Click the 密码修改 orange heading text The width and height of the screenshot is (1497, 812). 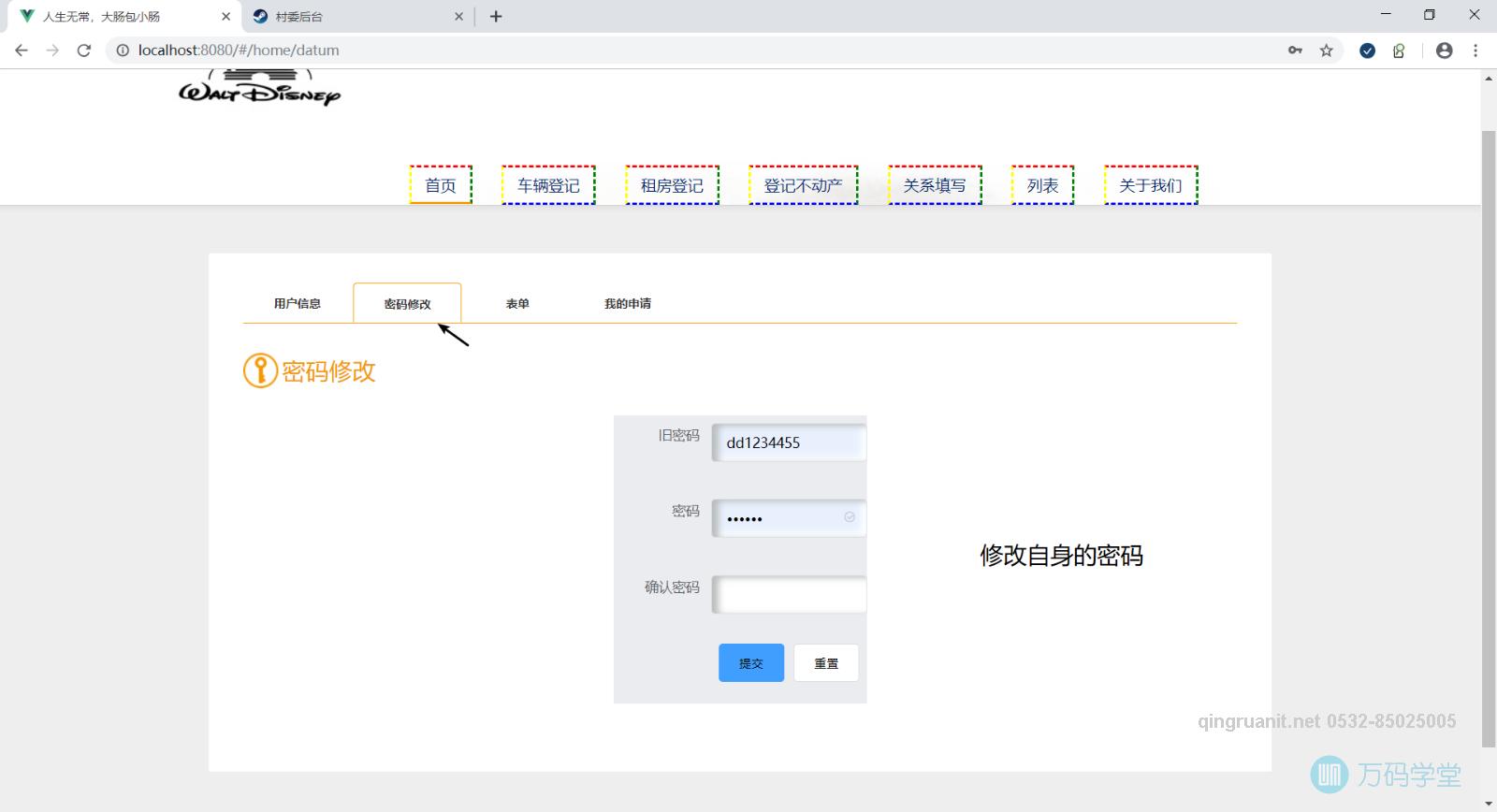(328, 371)
